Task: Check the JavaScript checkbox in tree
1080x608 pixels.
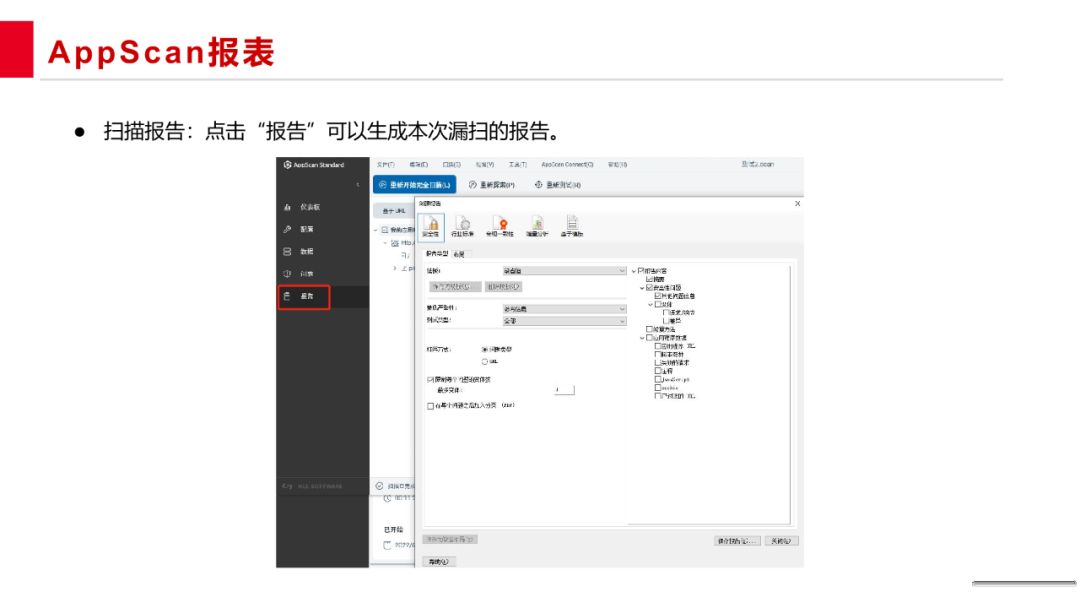Action: [658, 379]
